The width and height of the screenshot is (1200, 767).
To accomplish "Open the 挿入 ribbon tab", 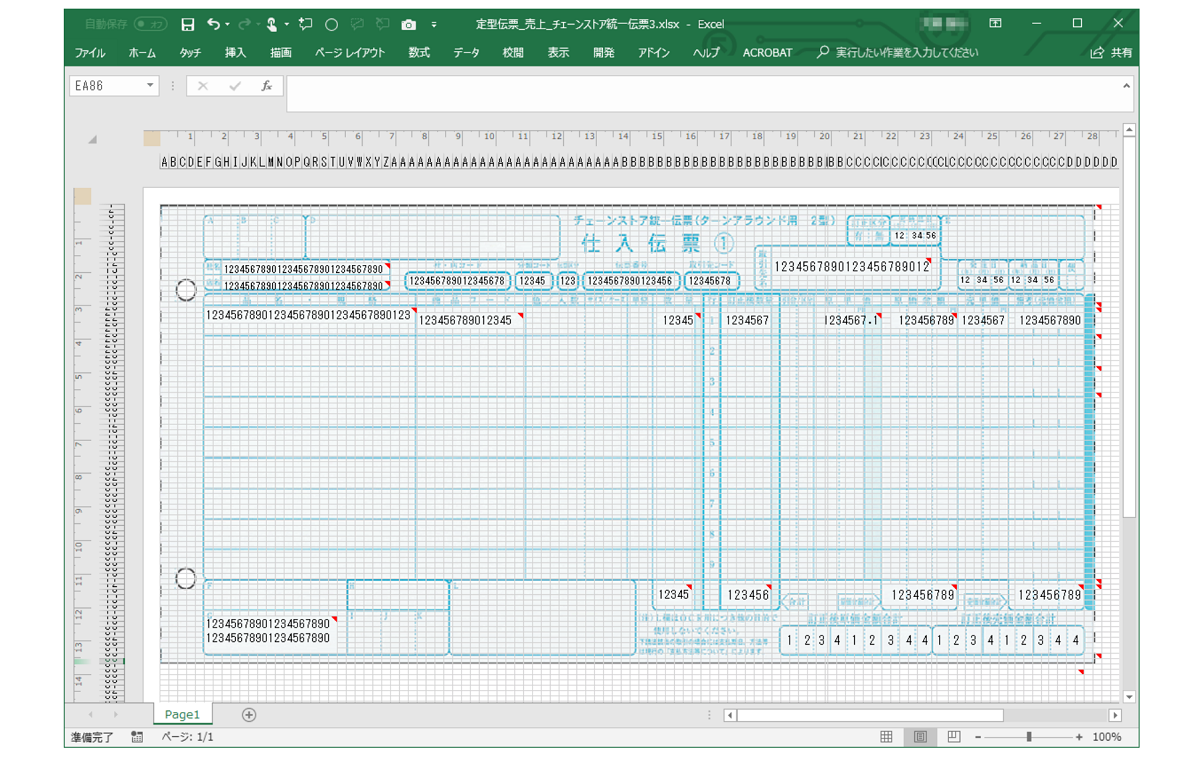I will click(x=235, y=53).
